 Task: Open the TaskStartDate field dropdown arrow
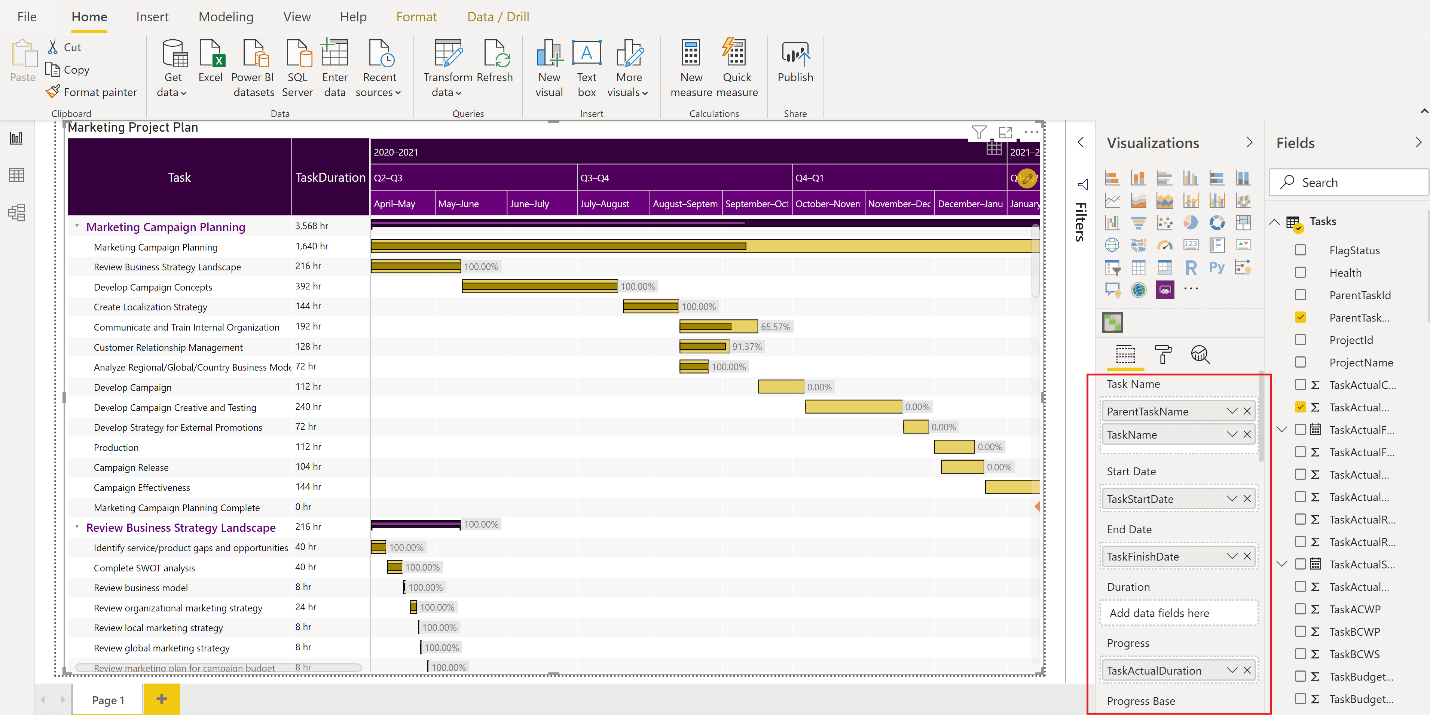1232,499
